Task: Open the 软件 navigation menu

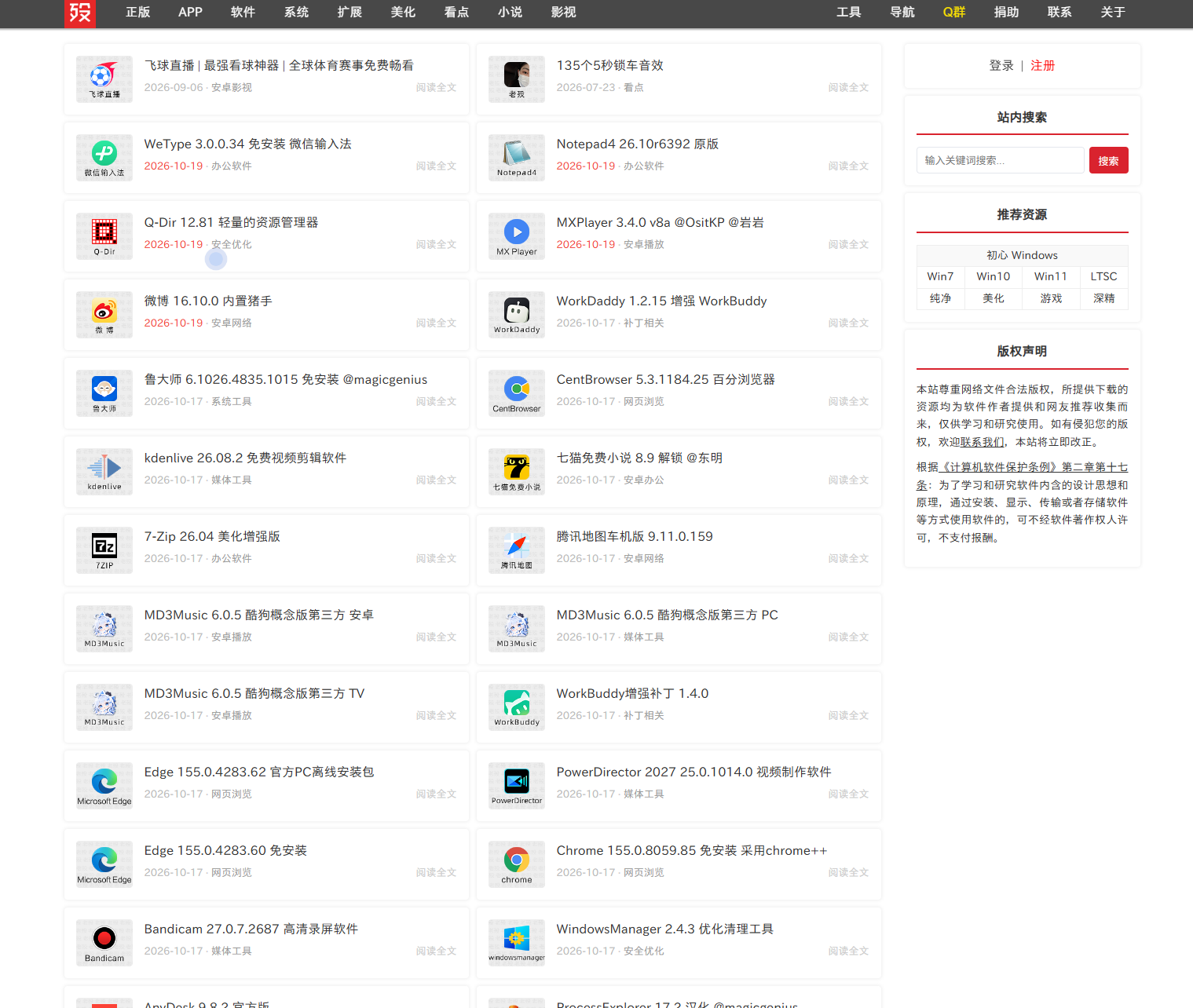Action: pos(243,13)
